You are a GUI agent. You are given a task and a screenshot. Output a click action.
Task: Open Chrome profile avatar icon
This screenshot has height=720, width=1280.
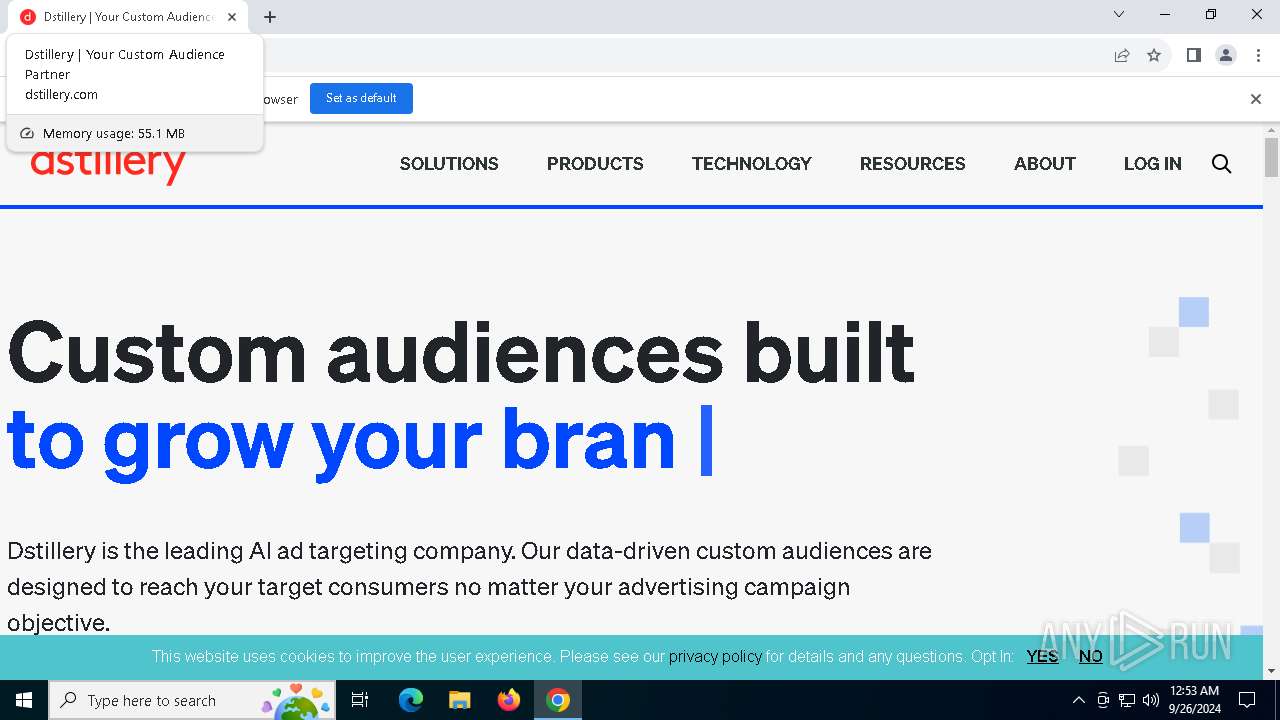coord(1226,56)
